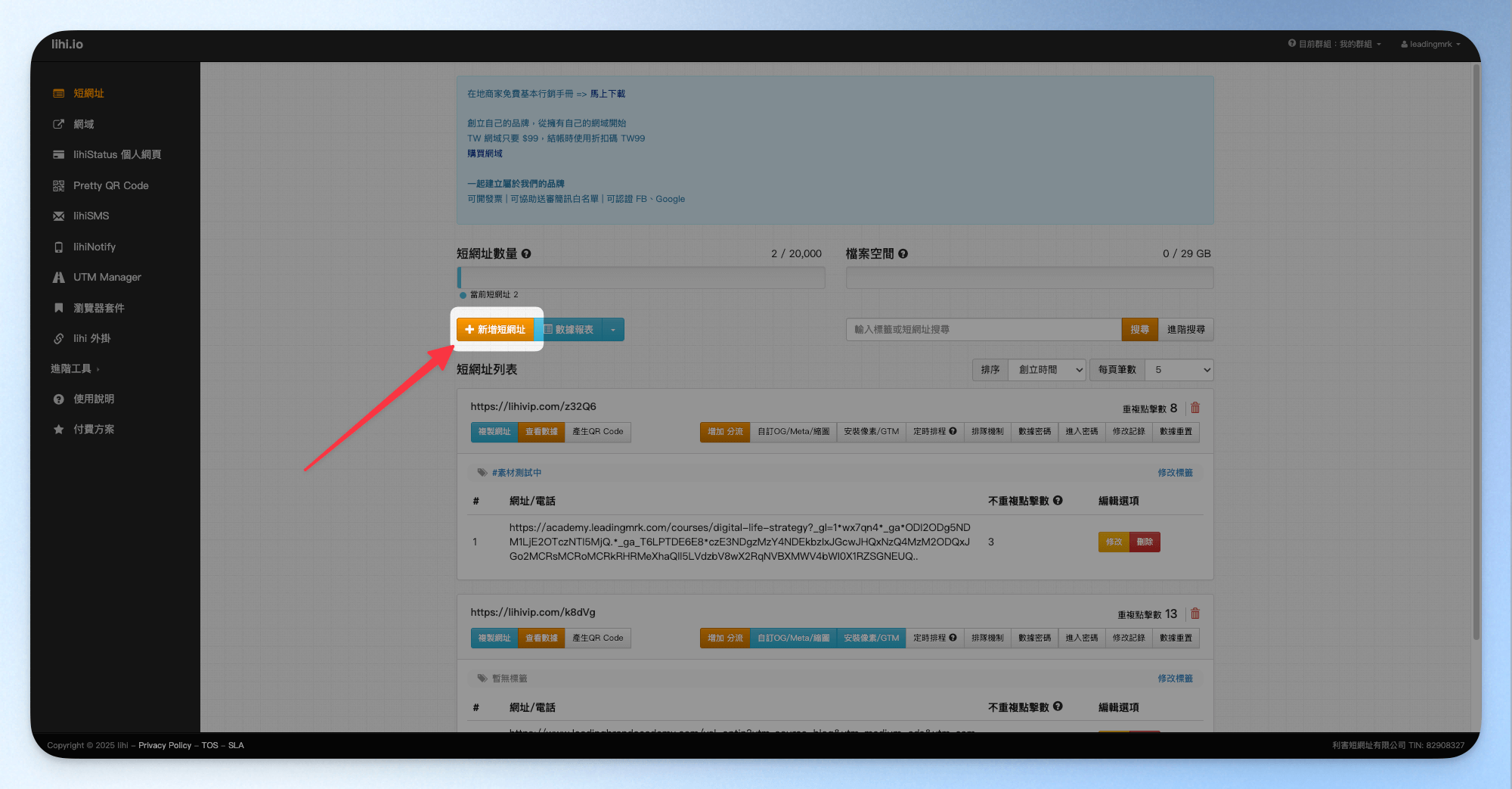
Task: Click the 短網址數量 progress bar
Action: (x=640, y=278)
